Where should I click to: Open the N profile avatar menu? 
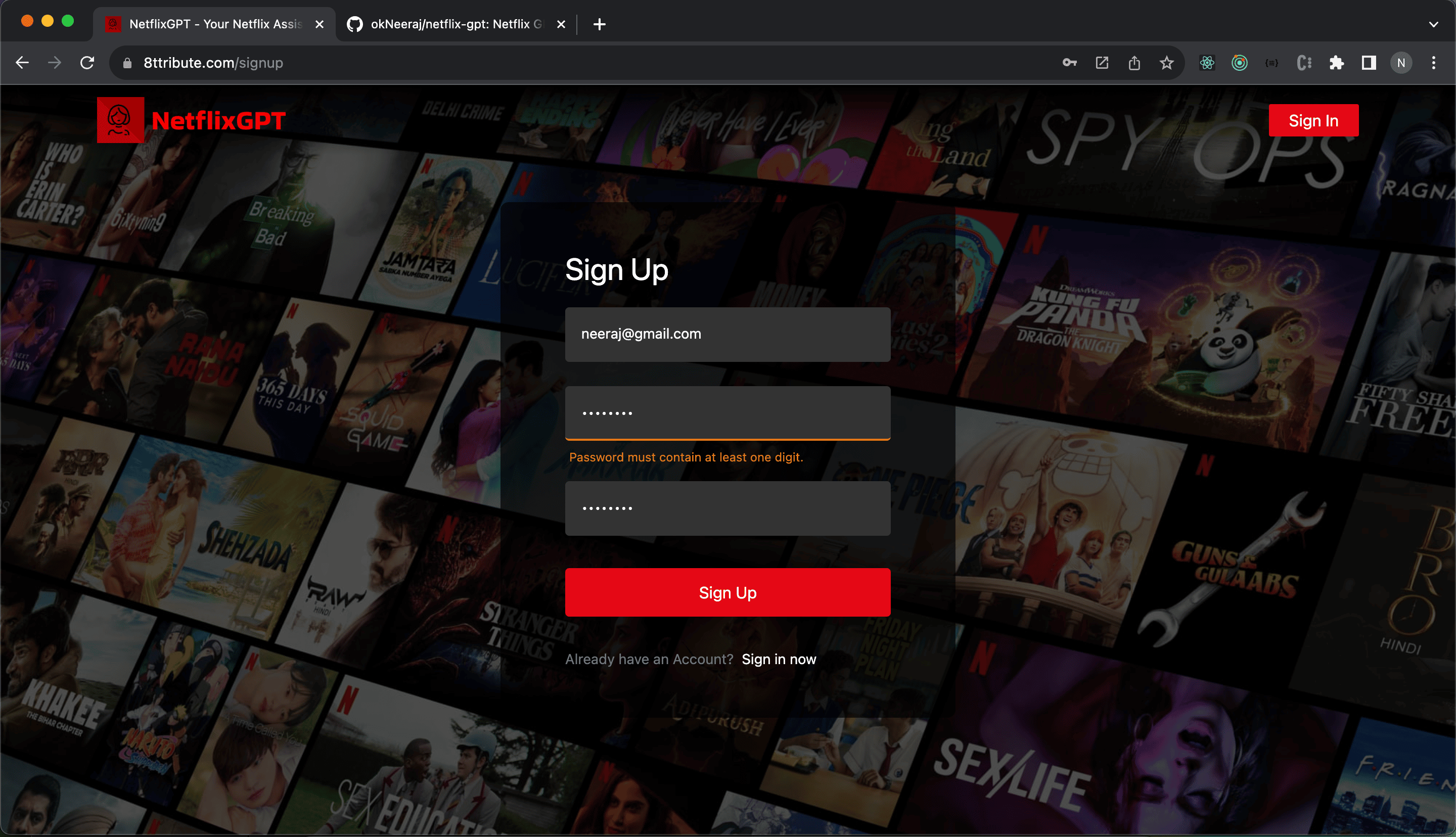[x=1401, y=63]
